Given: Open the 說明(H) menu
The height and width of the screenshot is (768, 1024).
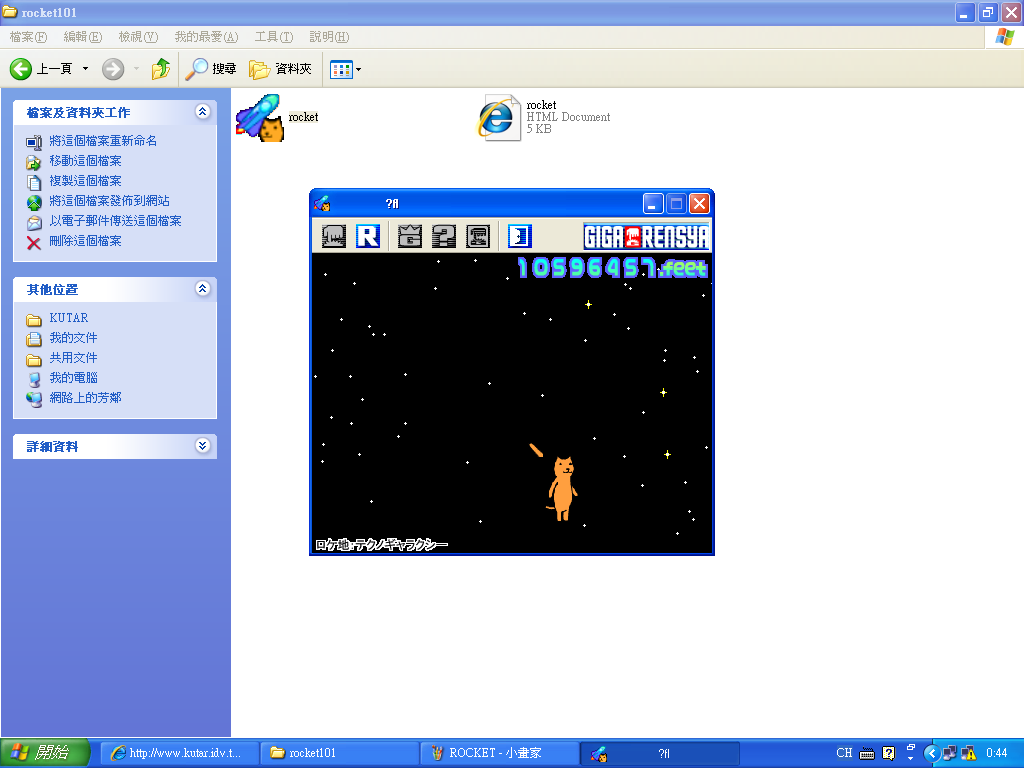Looking at the screenshot, I should [x=329, y=37].
